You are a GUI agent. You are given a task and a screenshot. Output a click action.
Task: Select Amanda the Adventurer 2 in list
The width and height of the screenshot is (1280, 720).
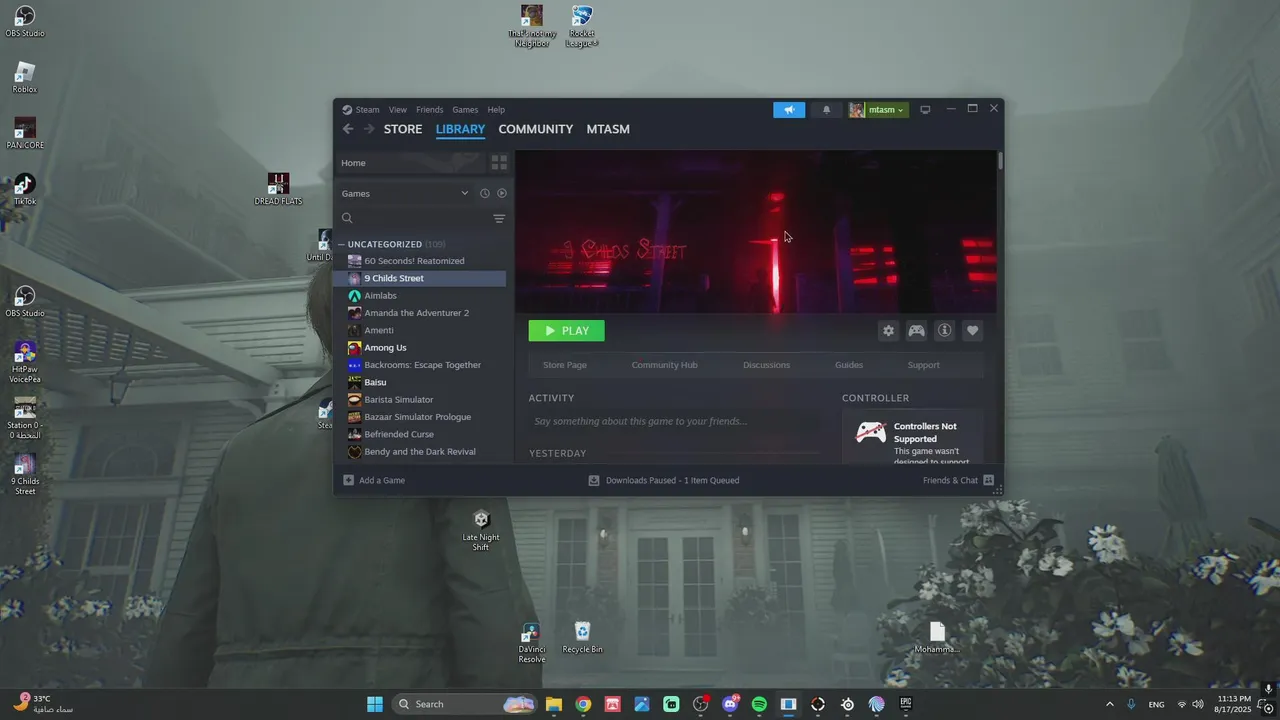pos(420,313)
